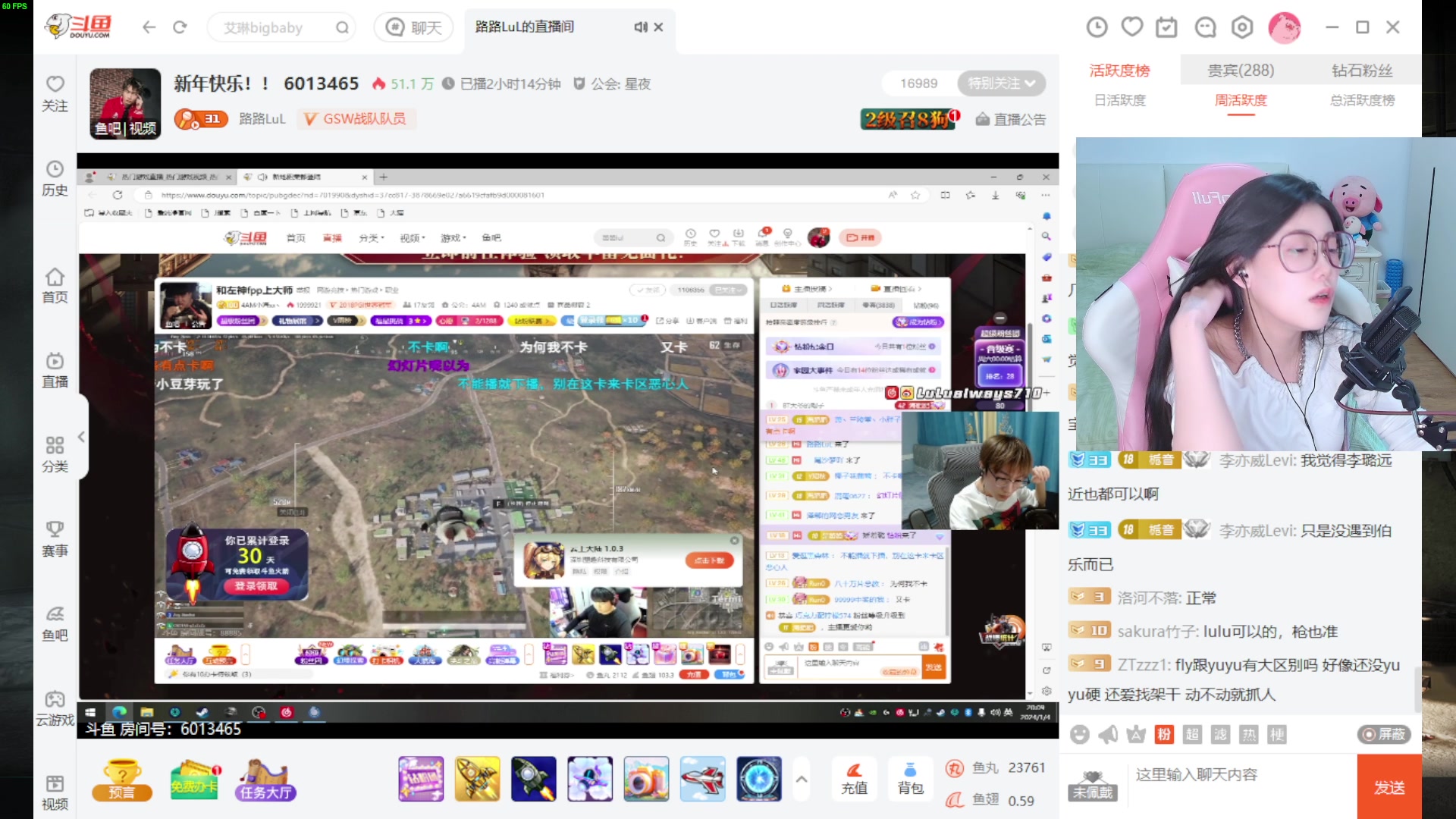
Task: Go to 首页 (Home) in sidebar
Action: [x=55, y=285]
